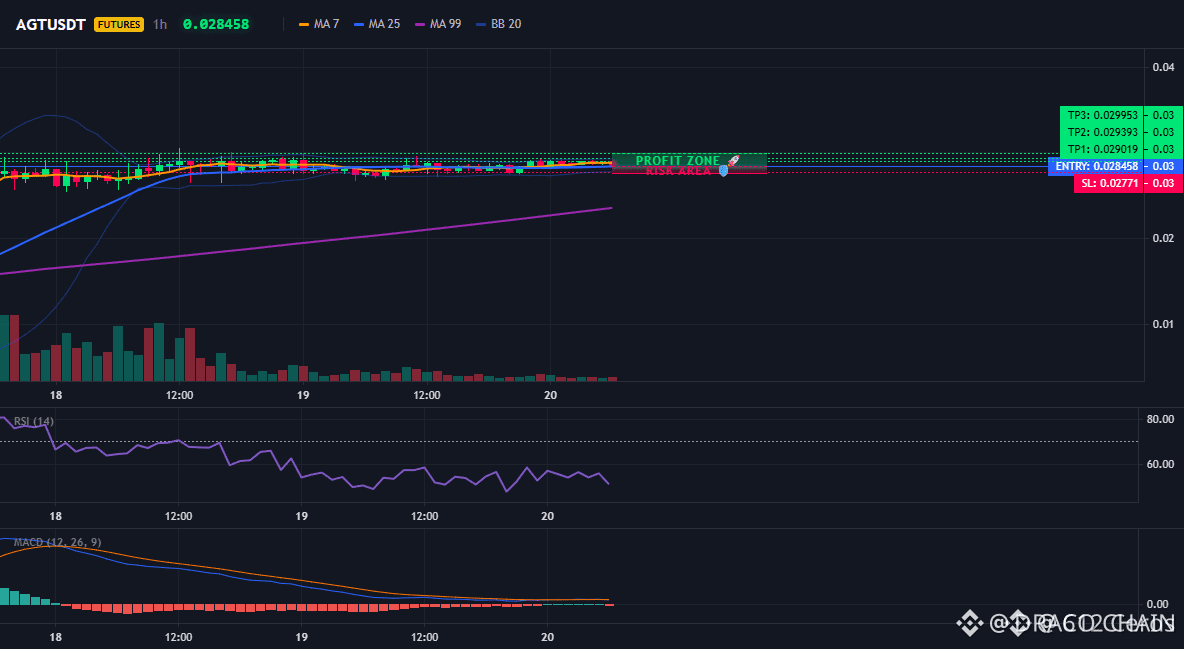Click the FUTURES badge
The width and height of the screenshot is (1184, 649).
click(x=119, y=24)
